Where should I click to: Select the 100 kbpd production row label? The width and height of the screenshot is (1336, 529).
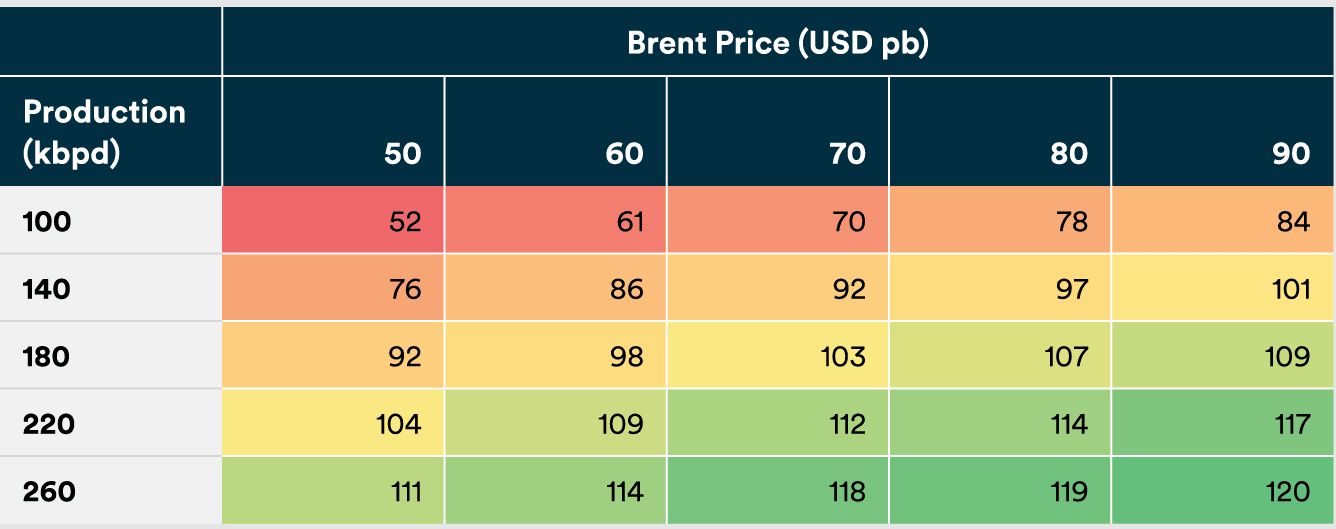(x=47, y=221)
